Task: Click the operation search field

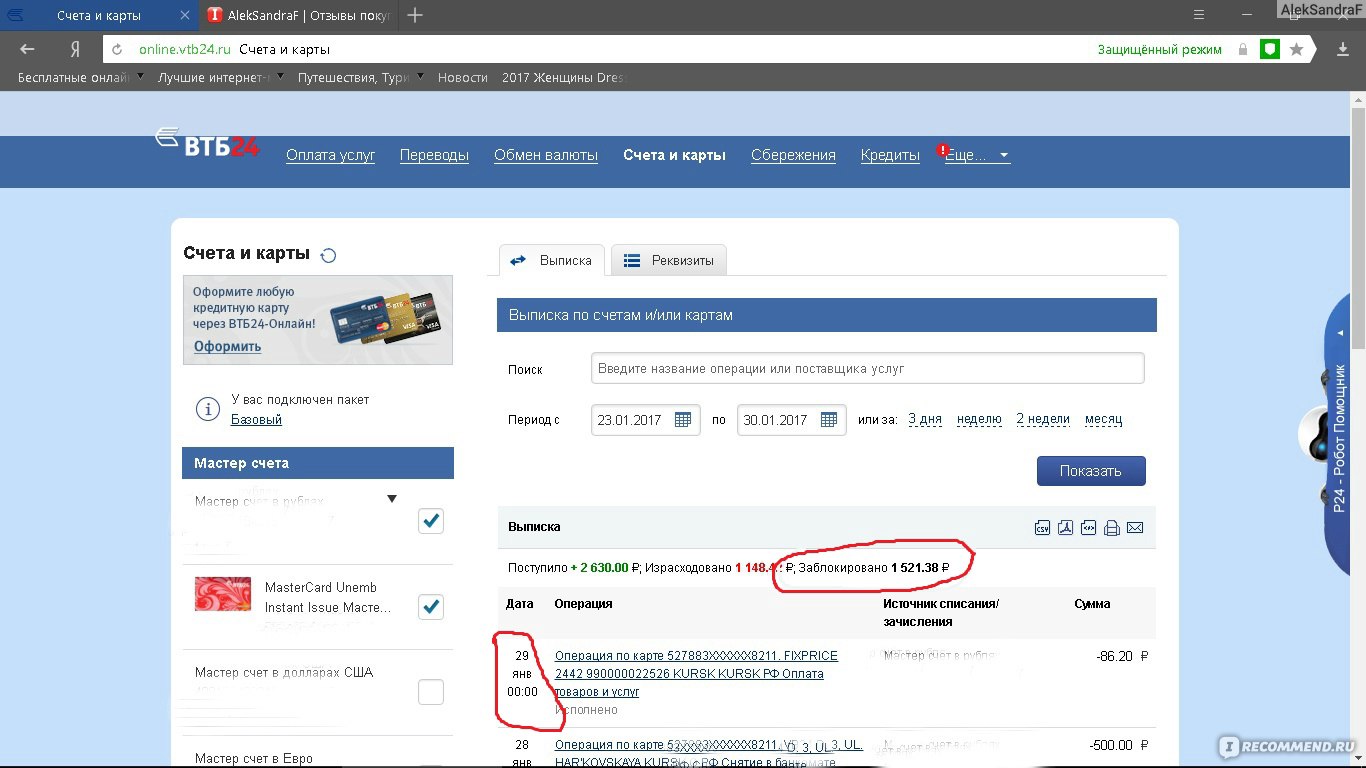Action: 868,368
